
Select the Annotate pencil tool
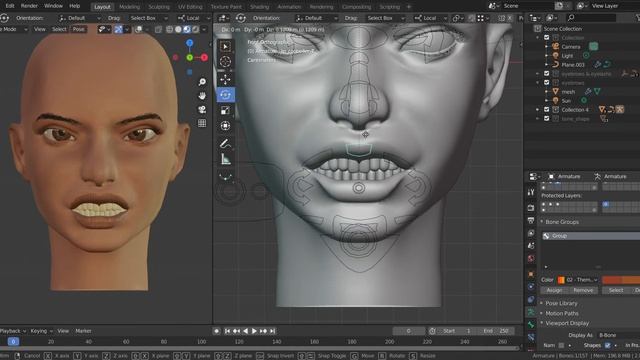225,143
